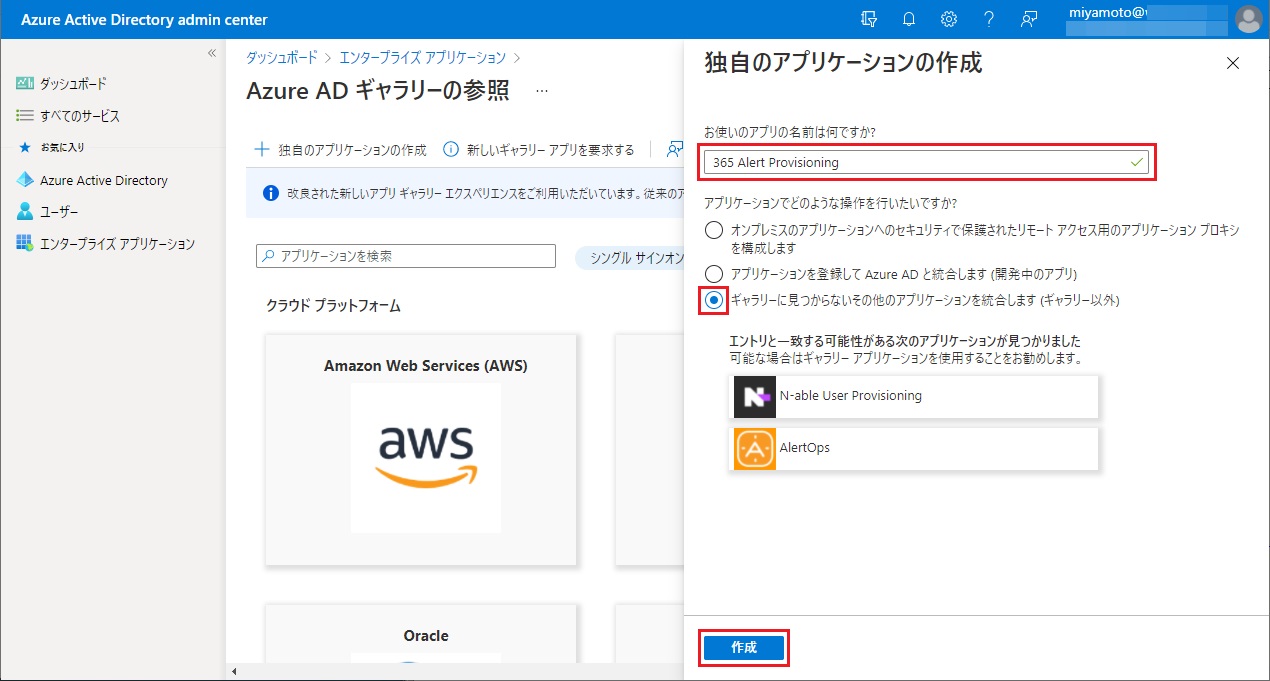Click the アプリケーションを検索 search box
Image resolution: width=1270 pixels, height=681 pixels.
click(406, 256)
